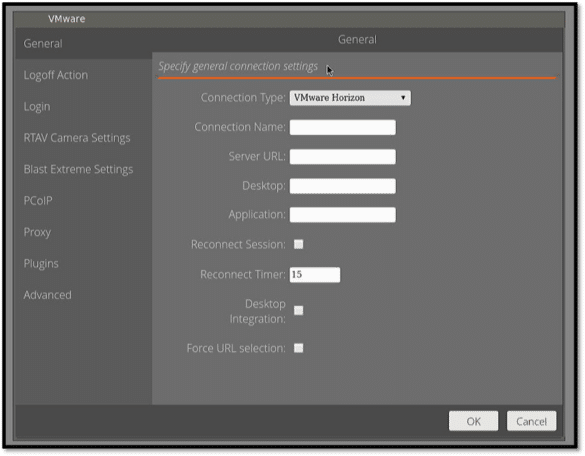This screenshot has height=456, width=585.
Task: Click the Connection Name field
Action: point(342,127)
